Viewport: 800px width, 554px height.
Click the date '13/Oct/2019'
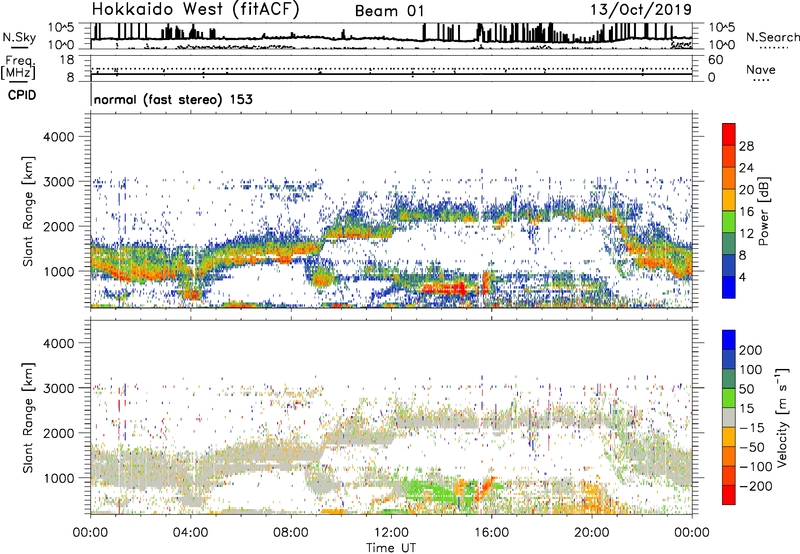[x=641, y=10]
